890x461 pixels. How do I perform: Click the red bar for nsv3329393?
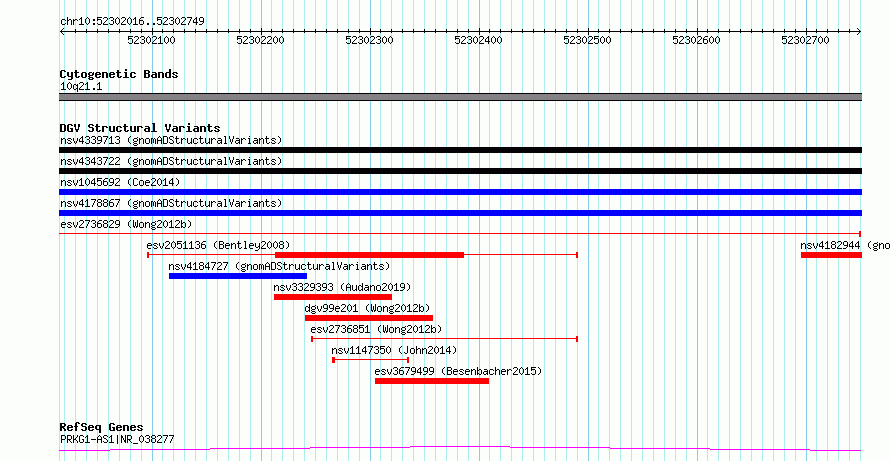point(333,297)
